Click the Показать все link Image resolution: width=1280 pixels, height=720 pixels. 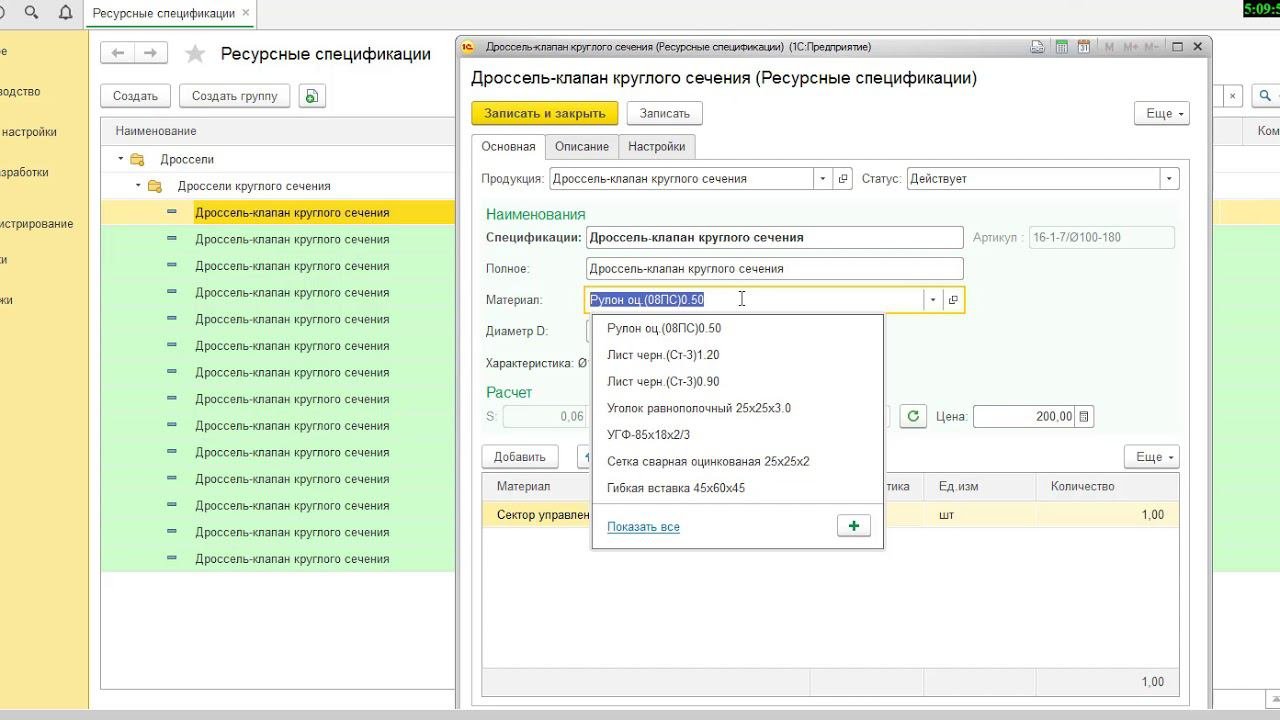pyautogui.click(x=643, y=527)
